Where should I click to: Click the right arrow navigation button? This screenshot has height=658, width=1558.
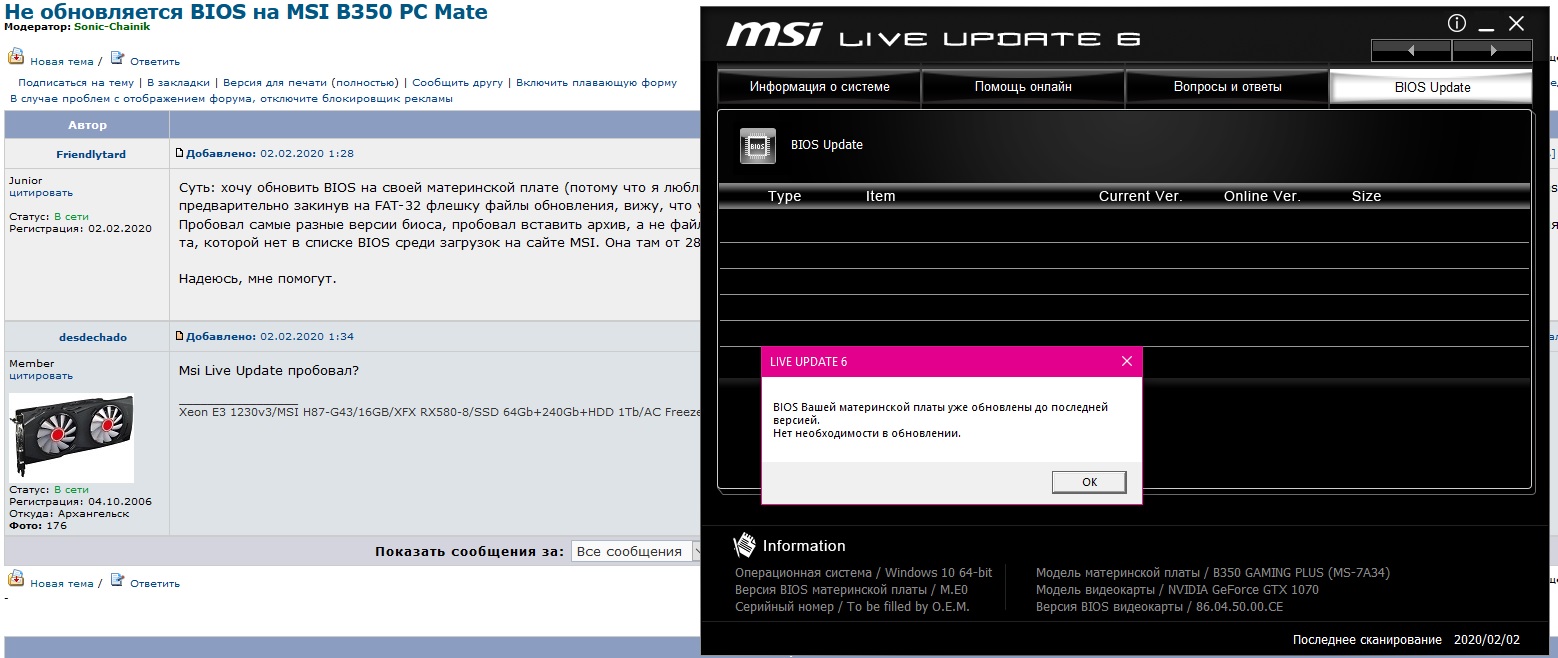[1492, 51]
